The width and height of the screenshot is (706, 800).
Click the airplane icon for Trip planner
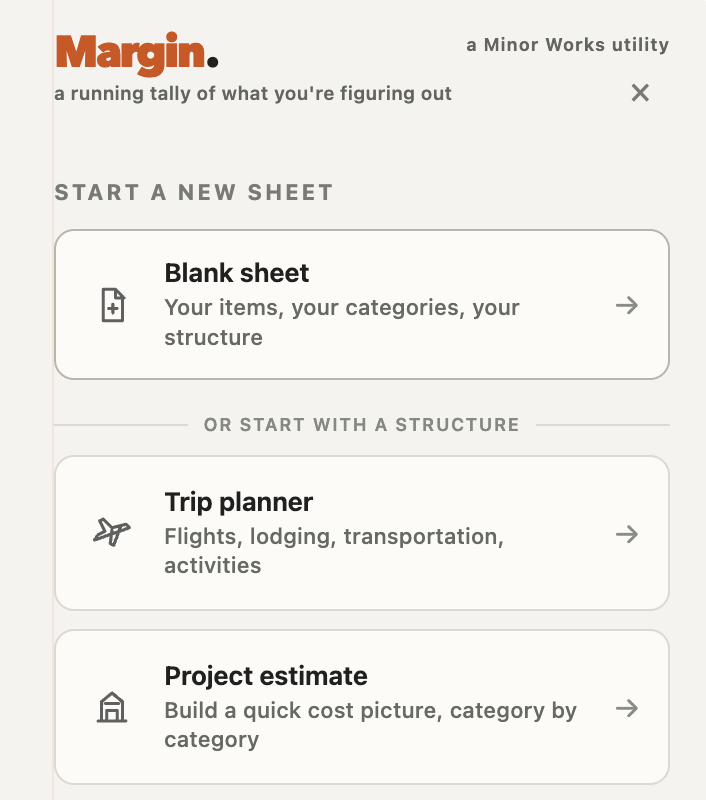(112, 532)
